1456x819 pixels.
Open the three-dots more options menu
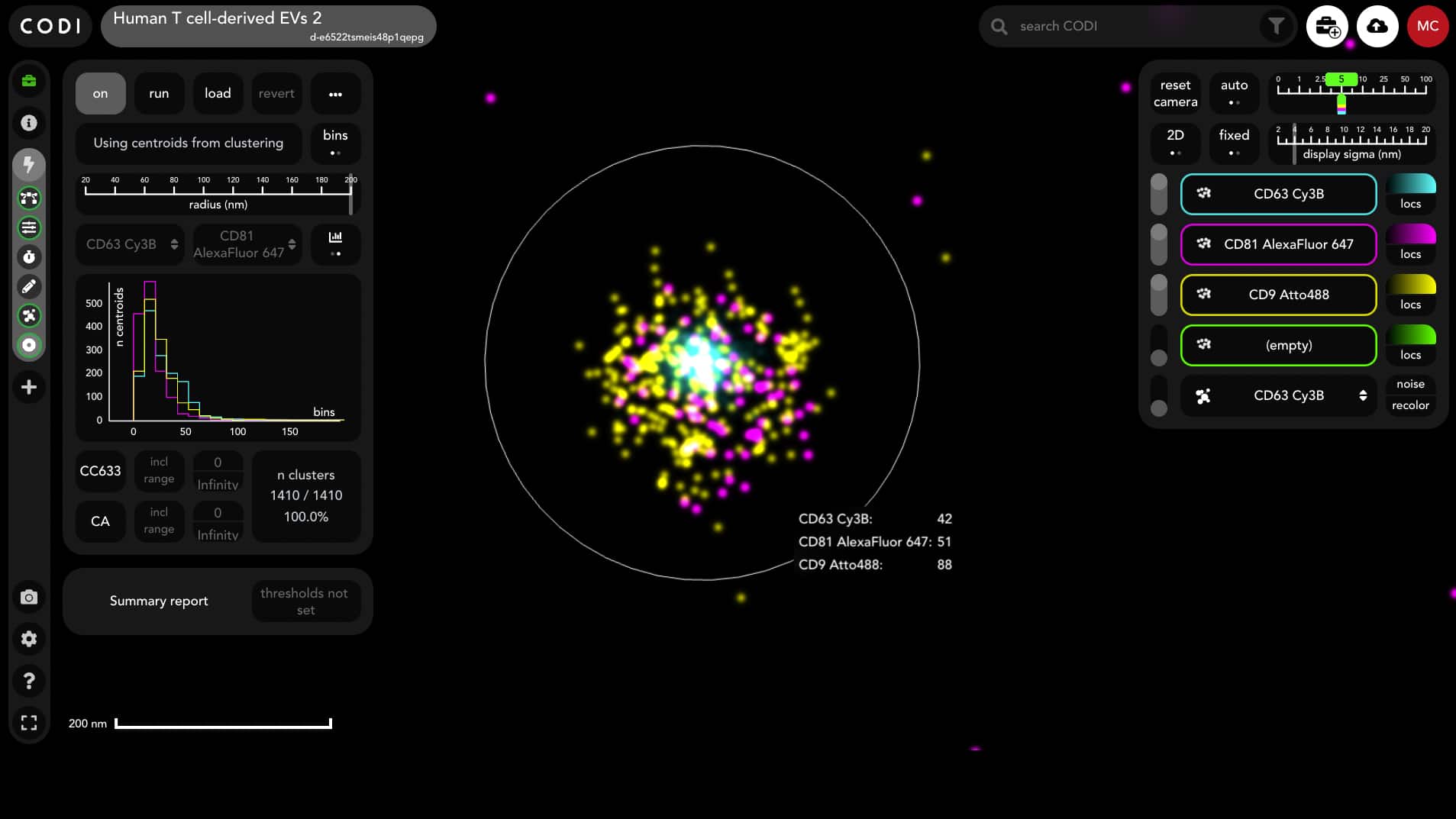coord(335,93)
